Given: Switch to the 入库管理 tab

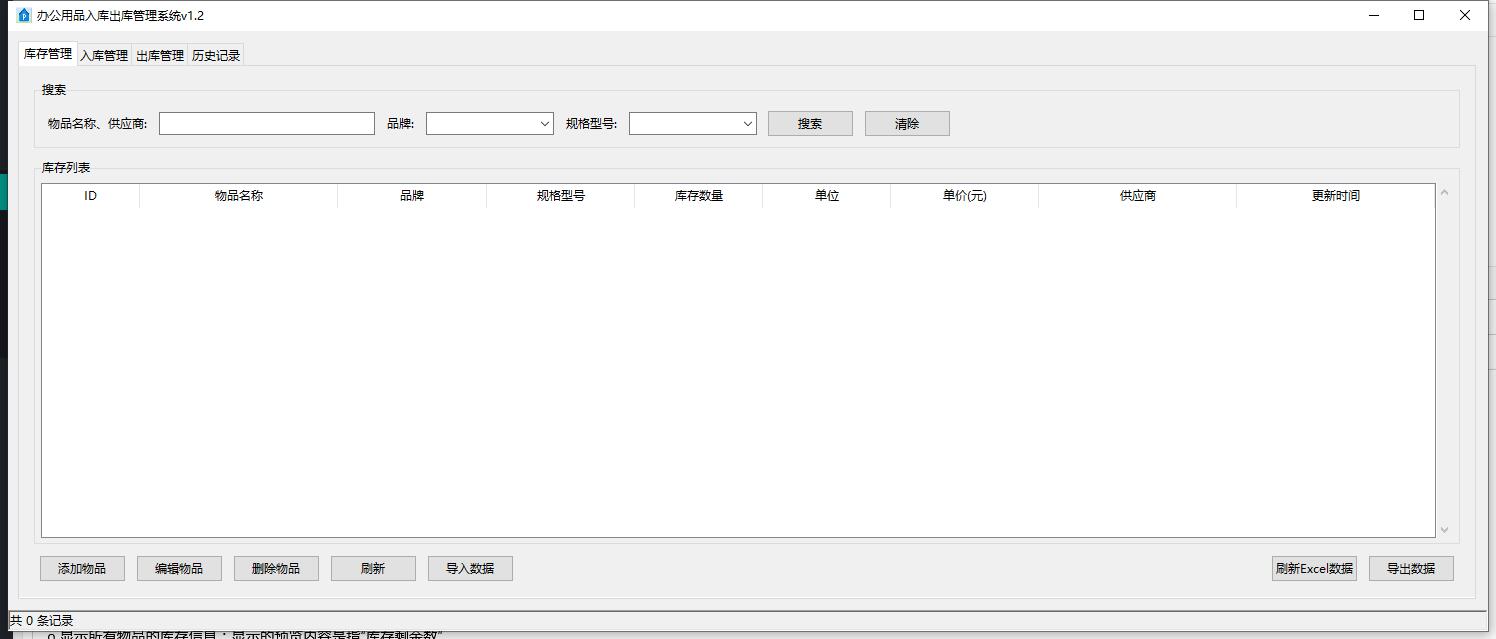Looking at the screenshot, I should [104, 56].
